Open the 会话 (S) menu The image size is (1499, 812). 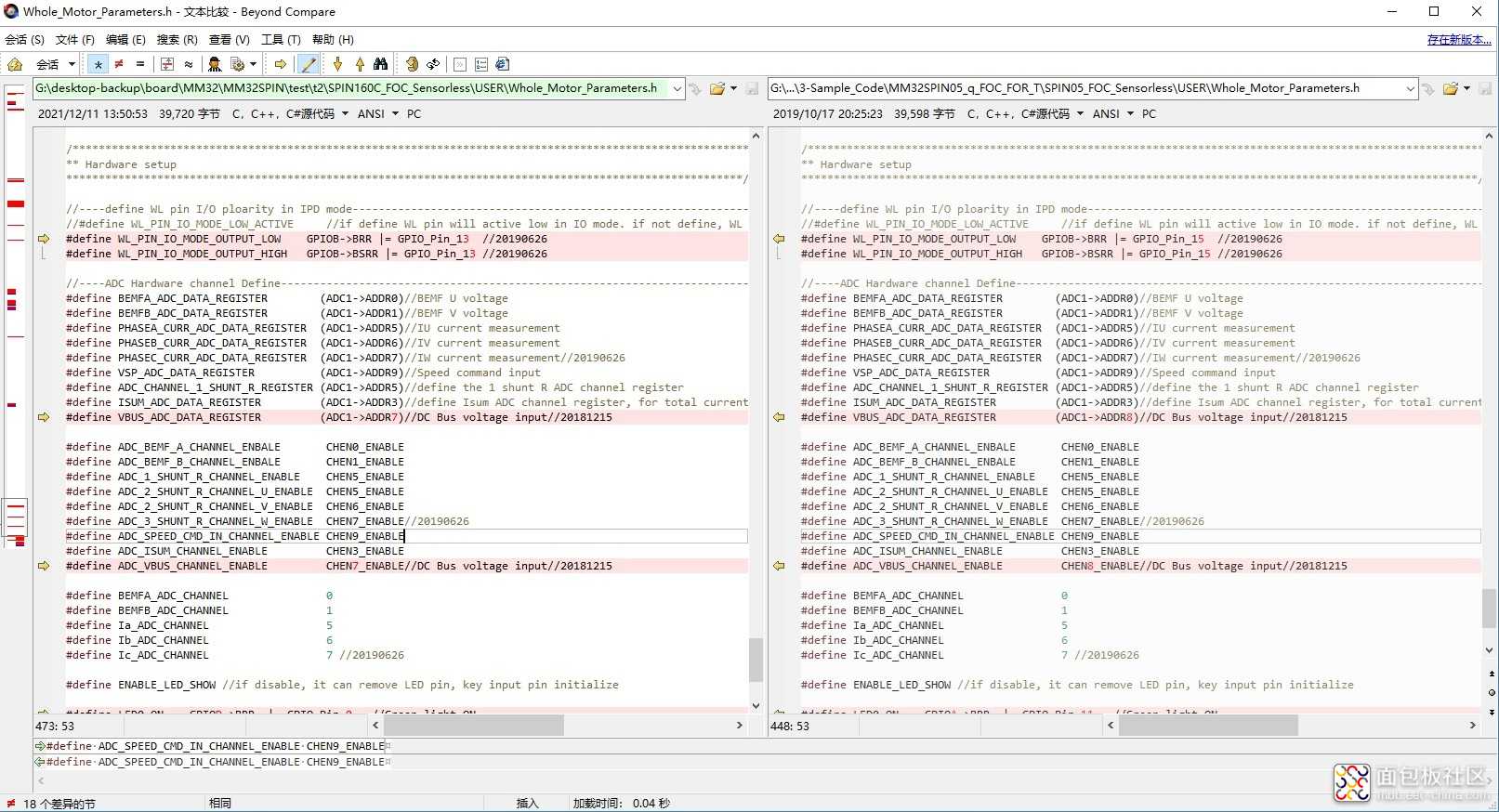25,40
